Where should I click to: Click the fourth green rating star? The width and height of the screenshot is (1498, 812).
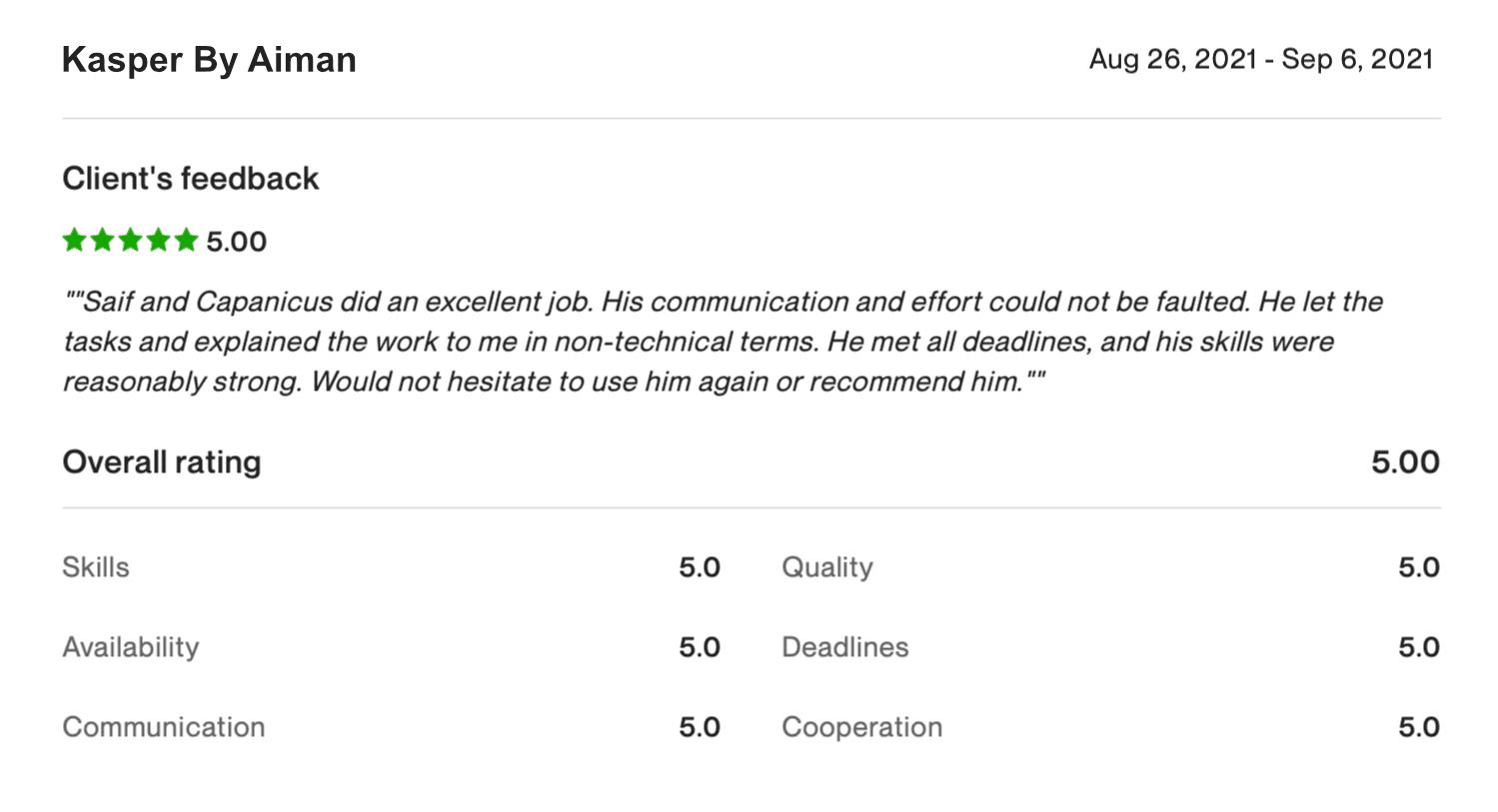tap(159, 240)
